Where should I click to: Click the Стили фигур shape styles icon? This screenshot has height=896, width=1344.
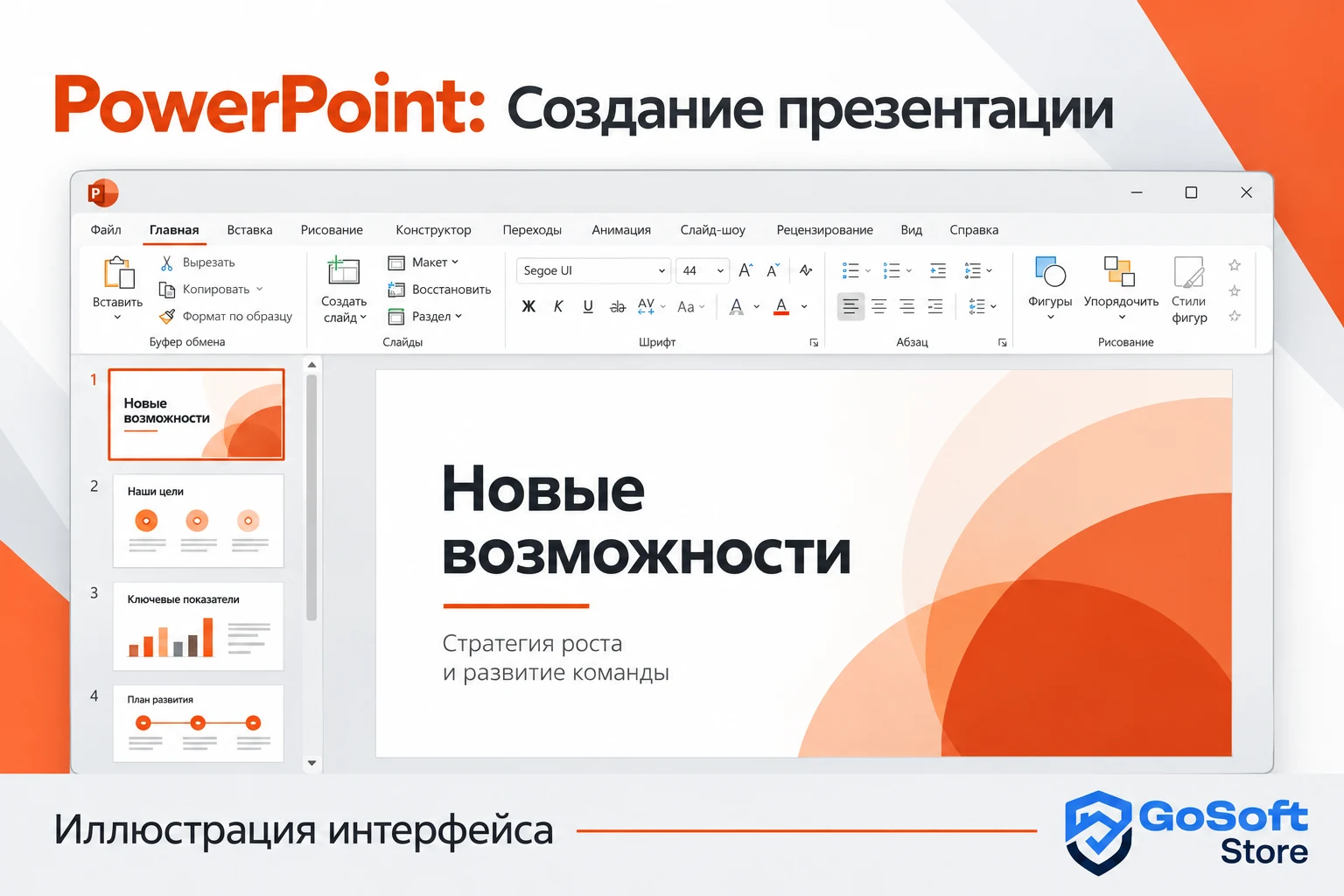[1189, 272]
